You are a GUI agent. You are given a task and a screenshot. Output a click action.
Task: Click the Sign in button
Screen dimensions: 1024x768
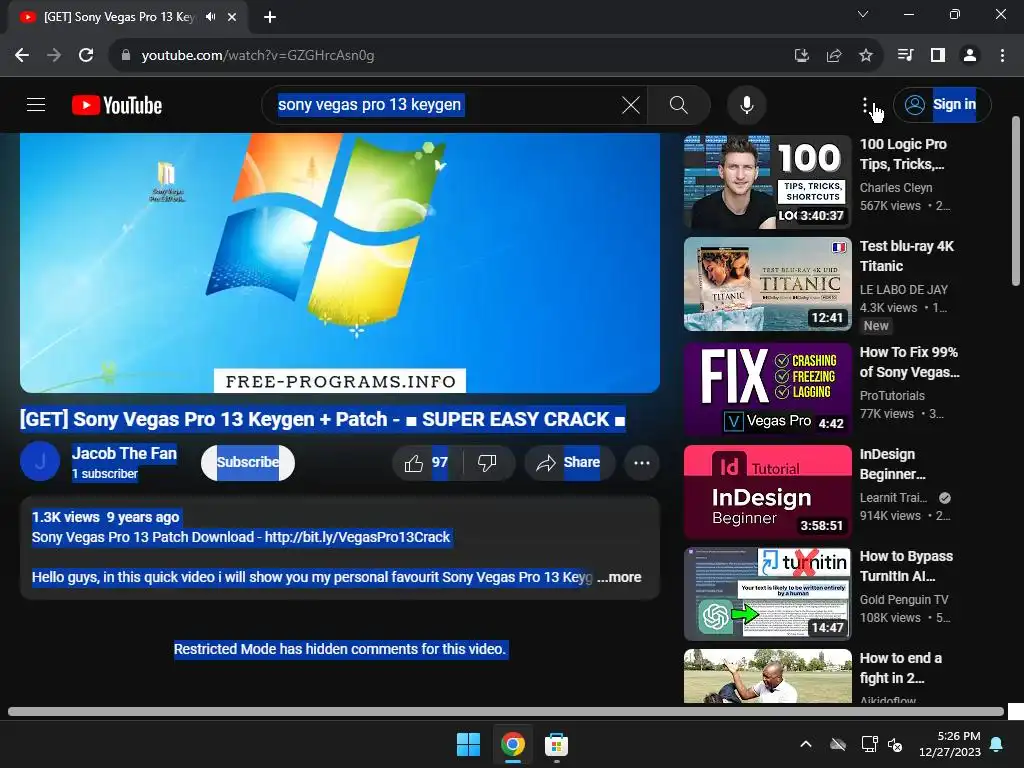click(x=942, y=104)
